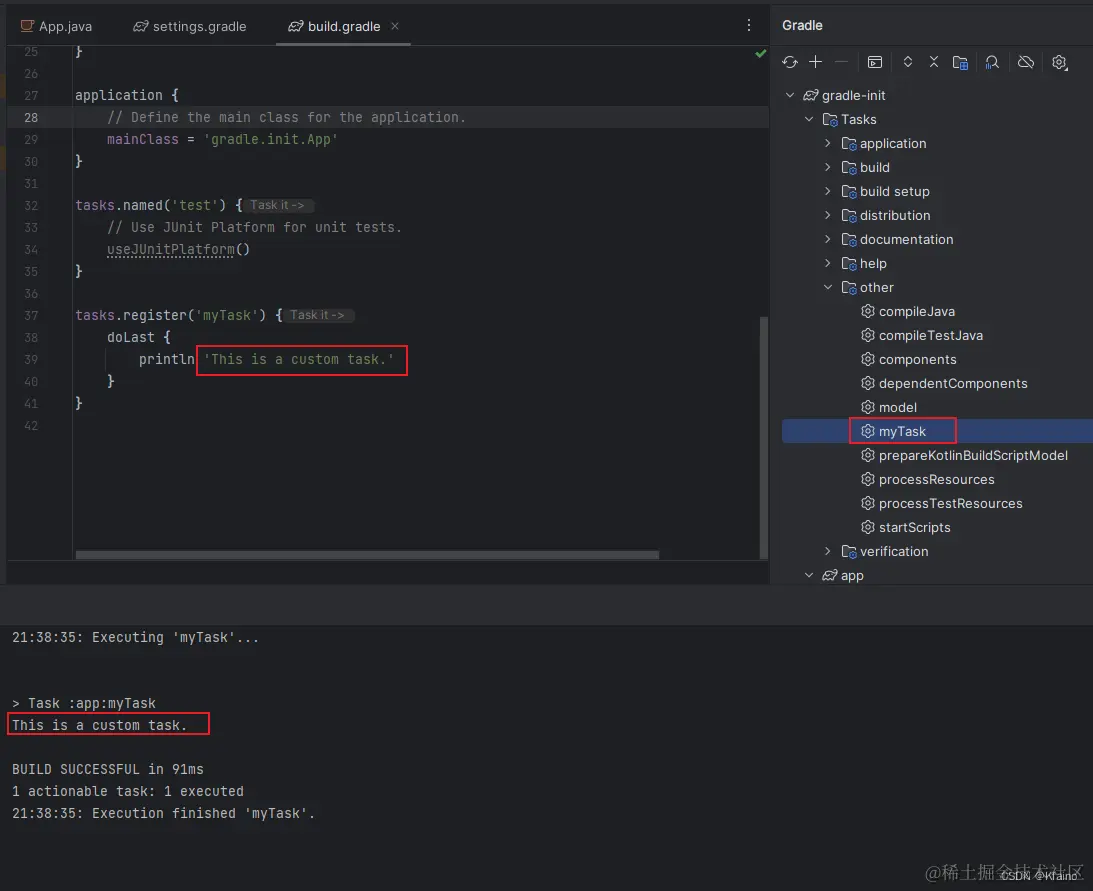Screen dimensions: 1093x891
Task: Click green checkmark inspection indicator
Action: [760, 54]
